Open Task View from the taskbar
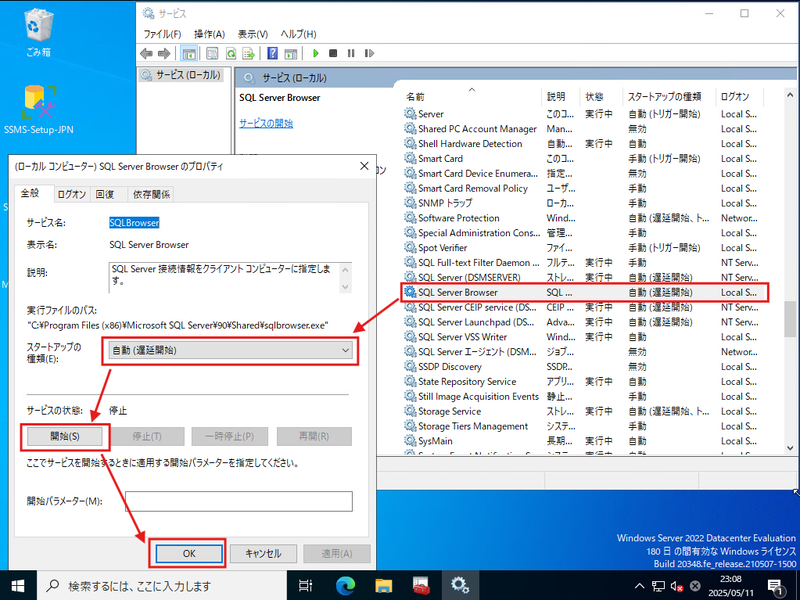Image resolution: width=800 pixels, height=600 pixels. (x=305, y=585)
